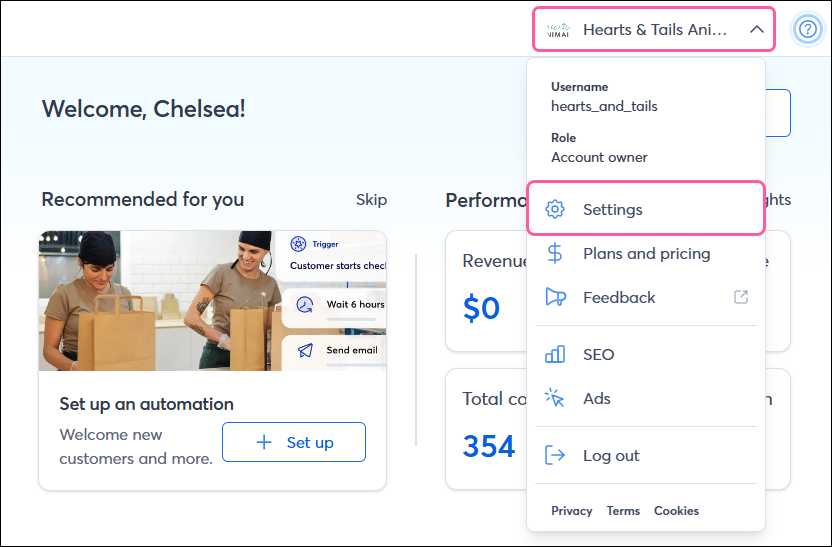
Task: Select Ads in the account menu
Action: coord(646,398)
